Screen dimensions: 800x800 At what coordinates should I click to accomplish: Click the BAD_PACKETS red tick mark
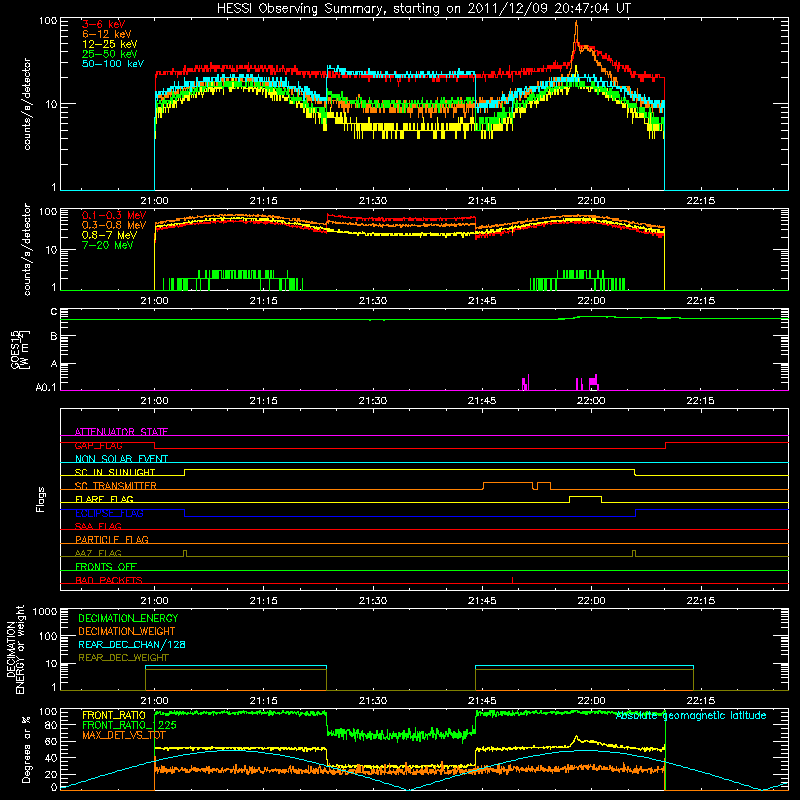point(512,580)
